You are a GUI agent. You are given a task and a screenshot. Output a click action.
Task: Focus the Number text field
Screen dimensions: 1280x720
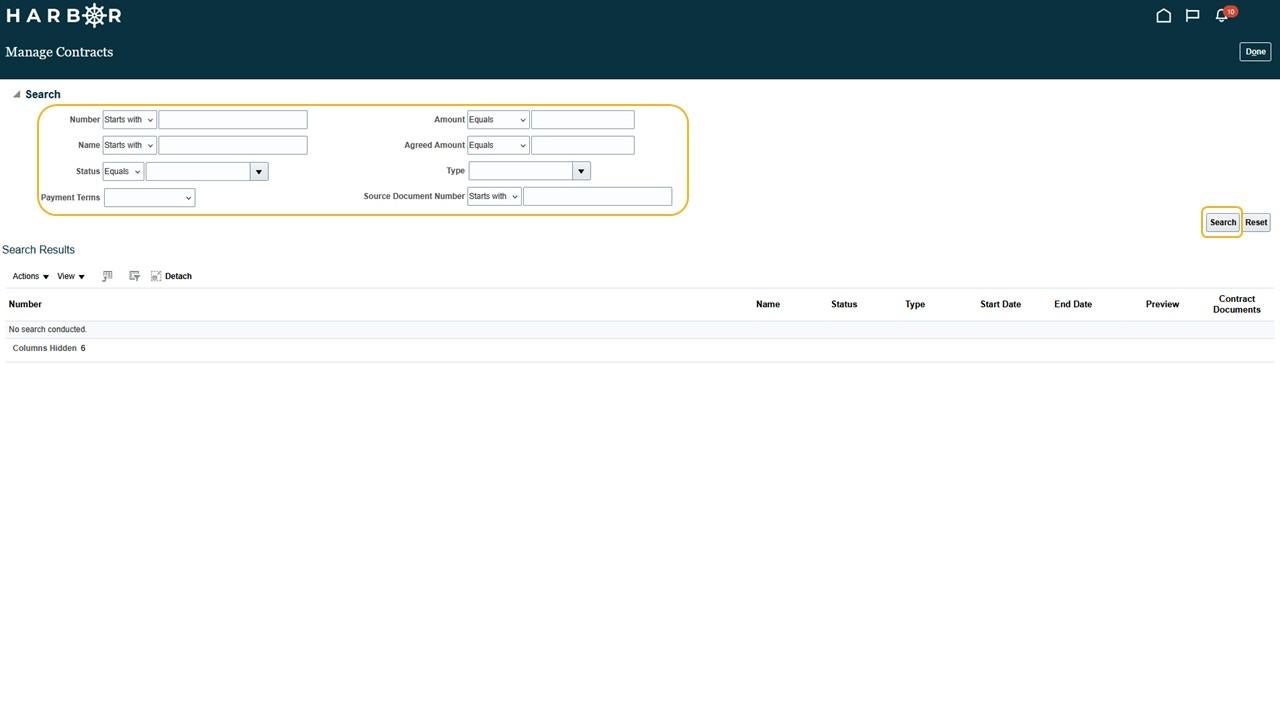[x=233, y=120]
